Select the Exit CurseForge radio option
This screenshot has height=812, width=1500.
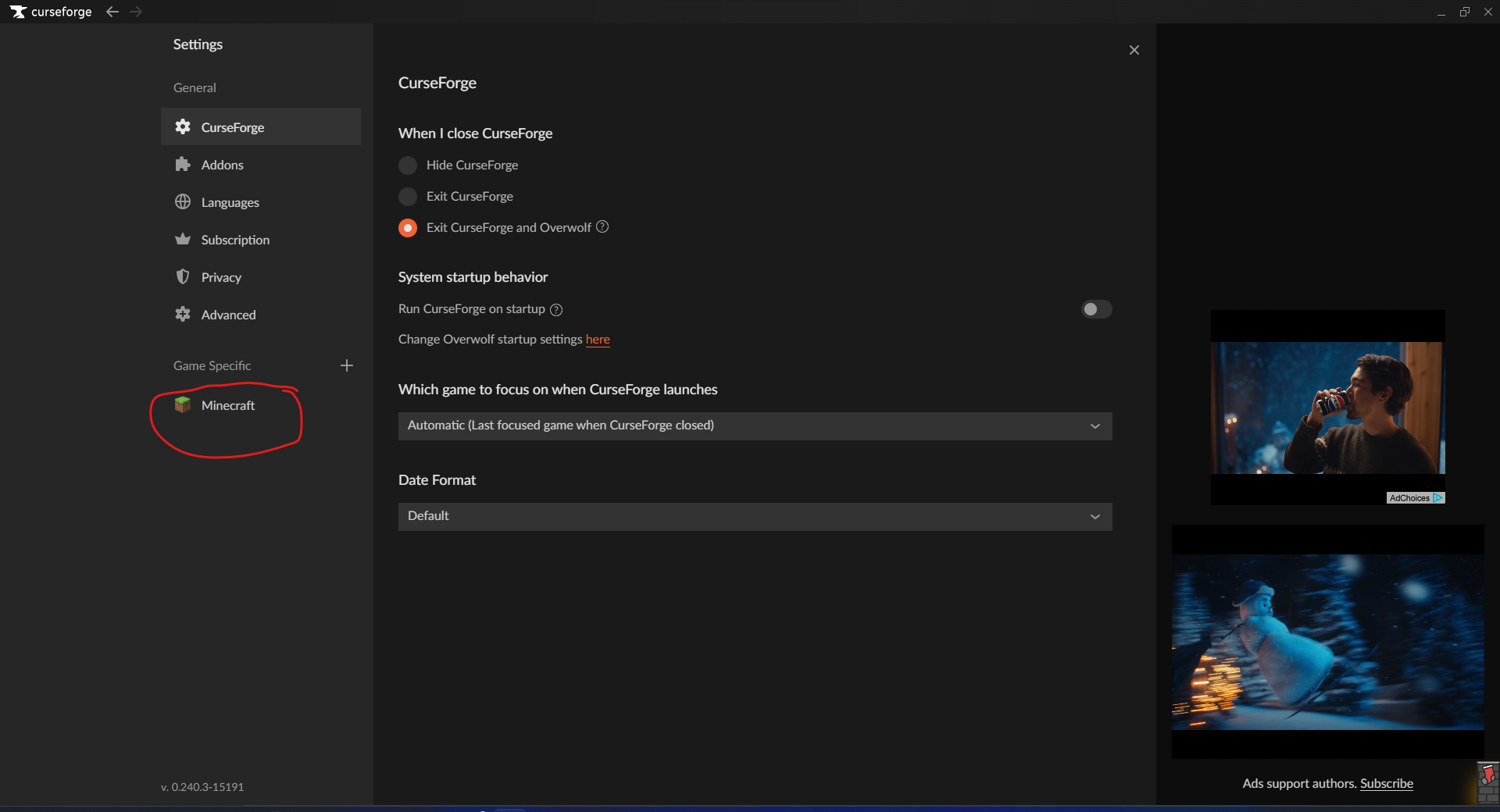pos(408,197)
